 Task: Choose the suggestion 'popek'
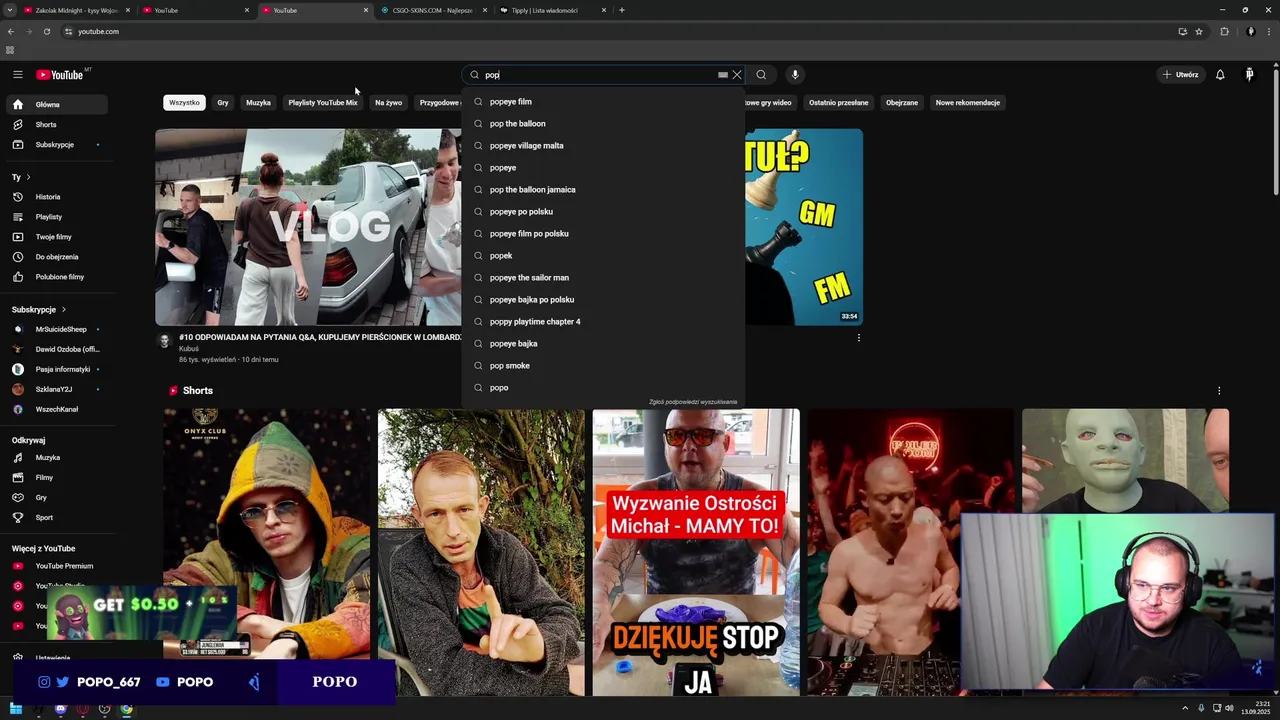[603, 256]
